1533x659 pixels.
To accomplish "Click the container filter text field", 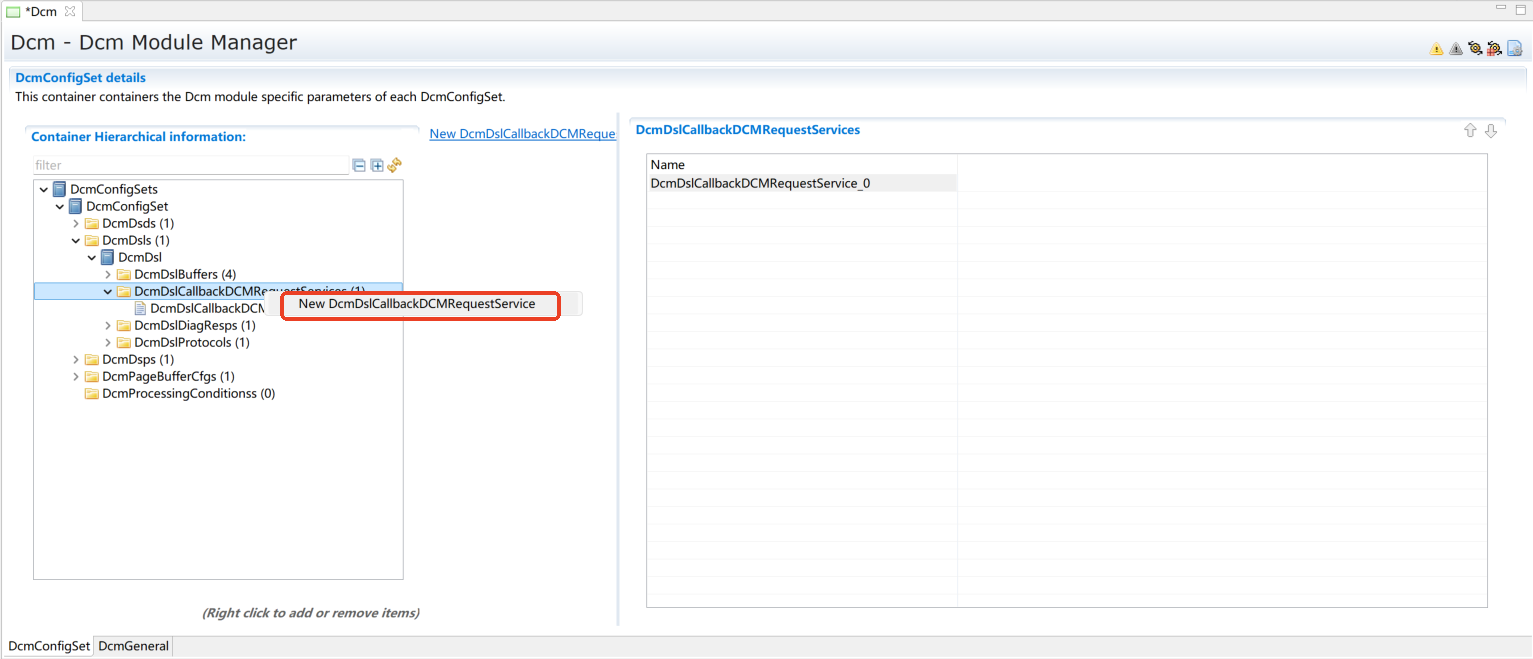I will point(190,165).
